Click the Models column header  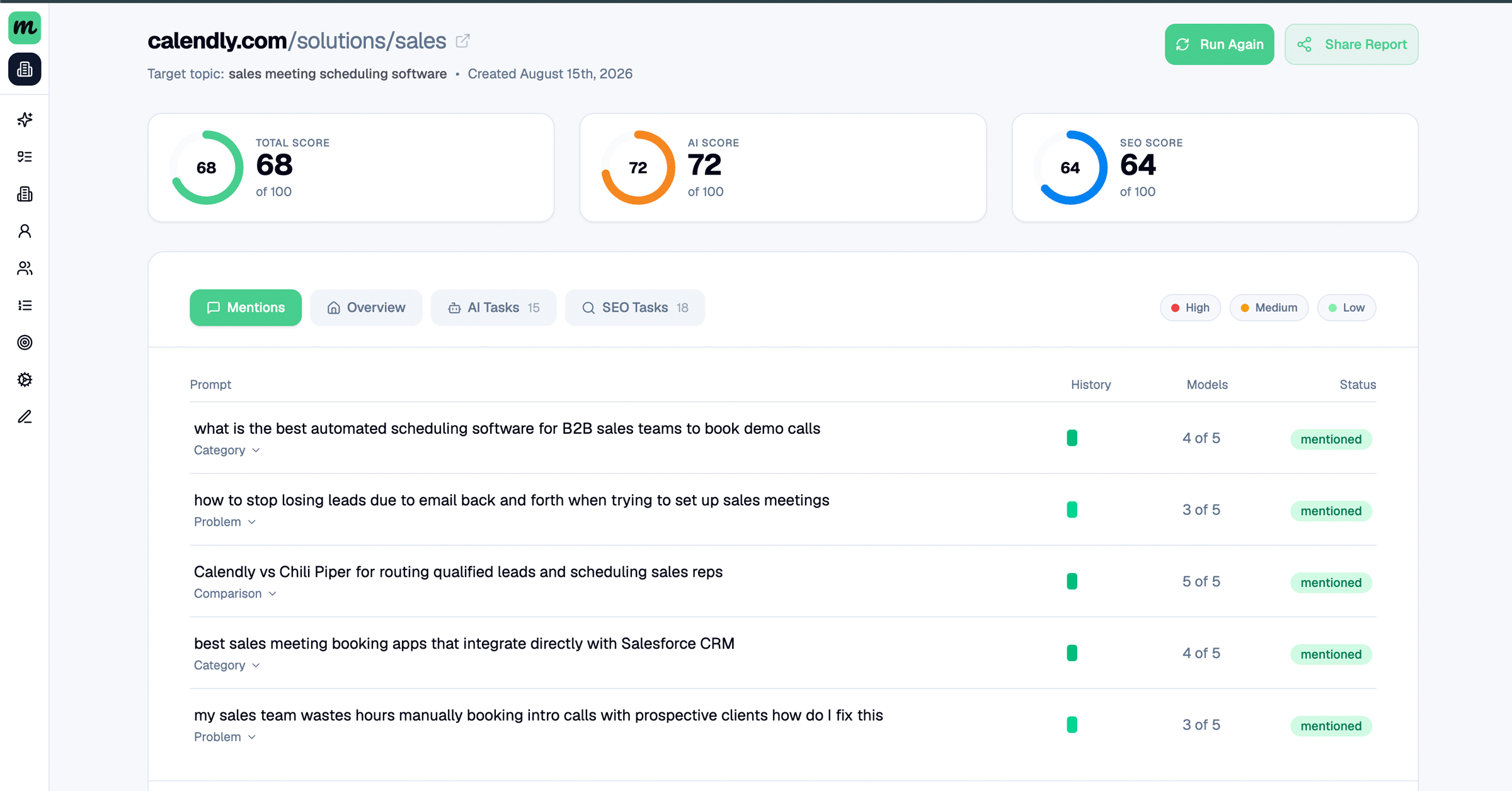coord(1207,385)
